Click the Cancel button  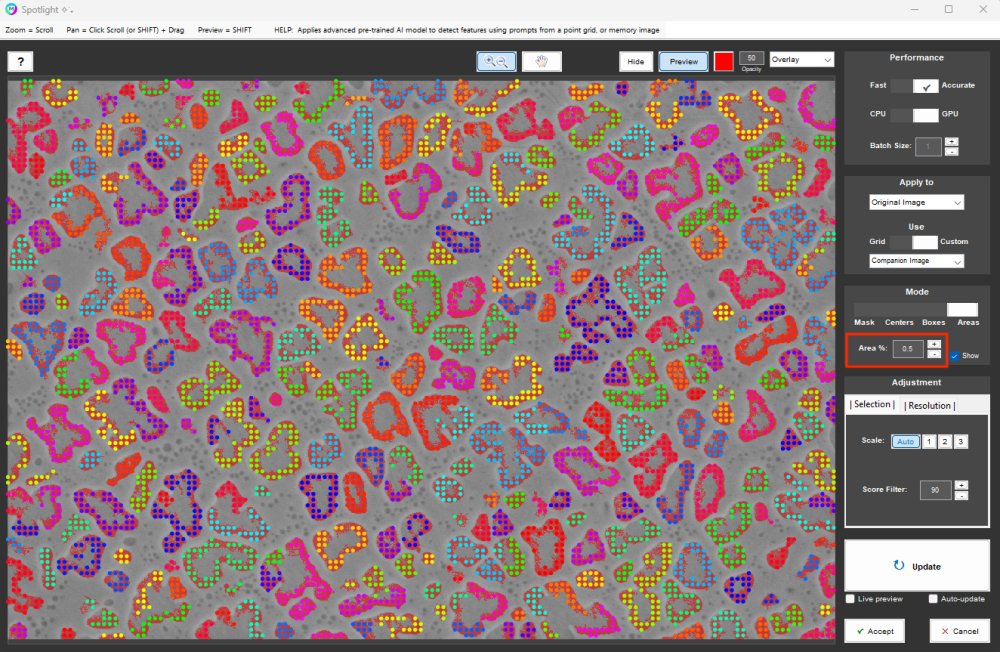[x=959, y=631]
